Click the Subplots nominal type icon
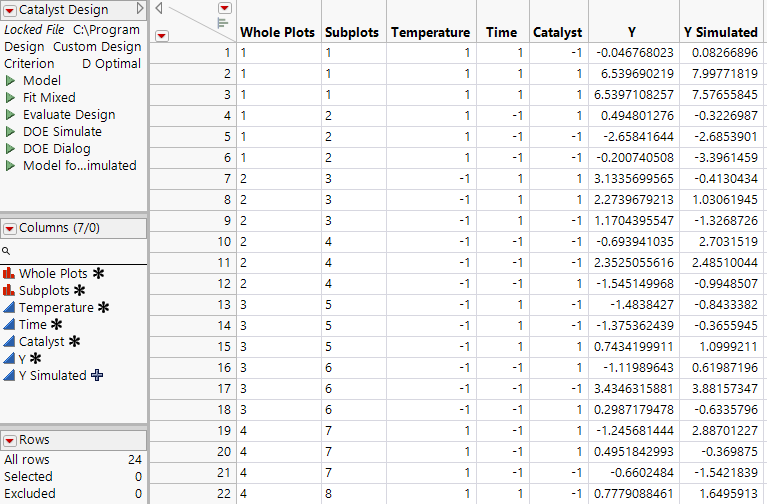The height and width of the screenshot is (504, 767). 9,290
